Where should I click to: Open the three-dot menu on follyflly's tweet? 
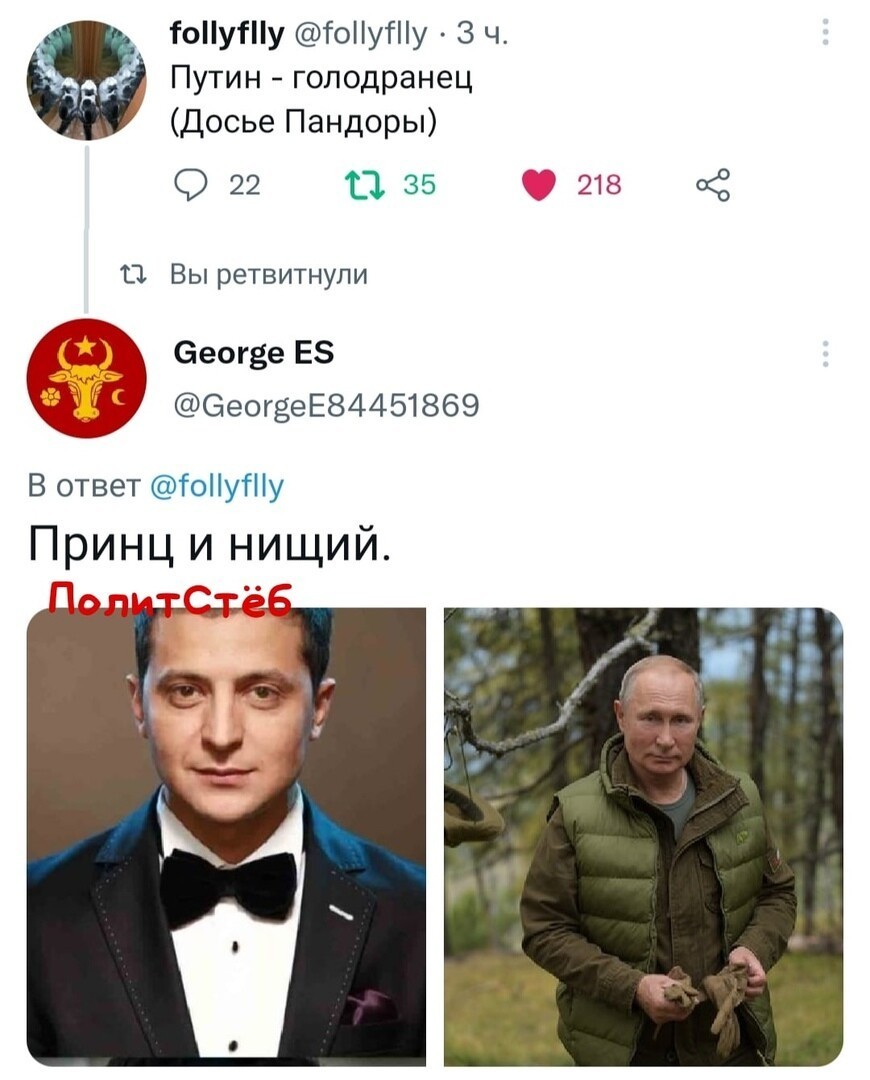tap(825, 32)
